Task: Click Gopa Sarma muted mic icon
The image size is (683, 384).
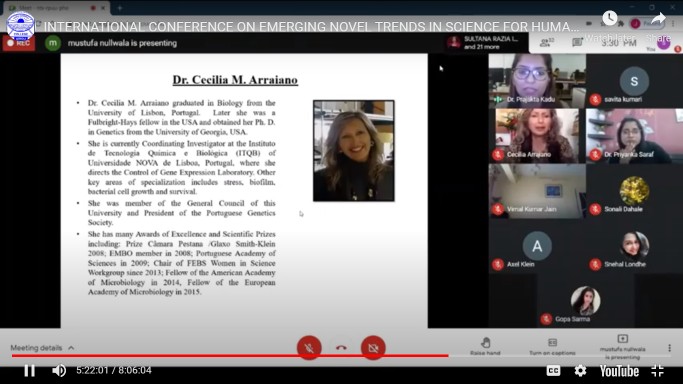Action: [546, 319]
